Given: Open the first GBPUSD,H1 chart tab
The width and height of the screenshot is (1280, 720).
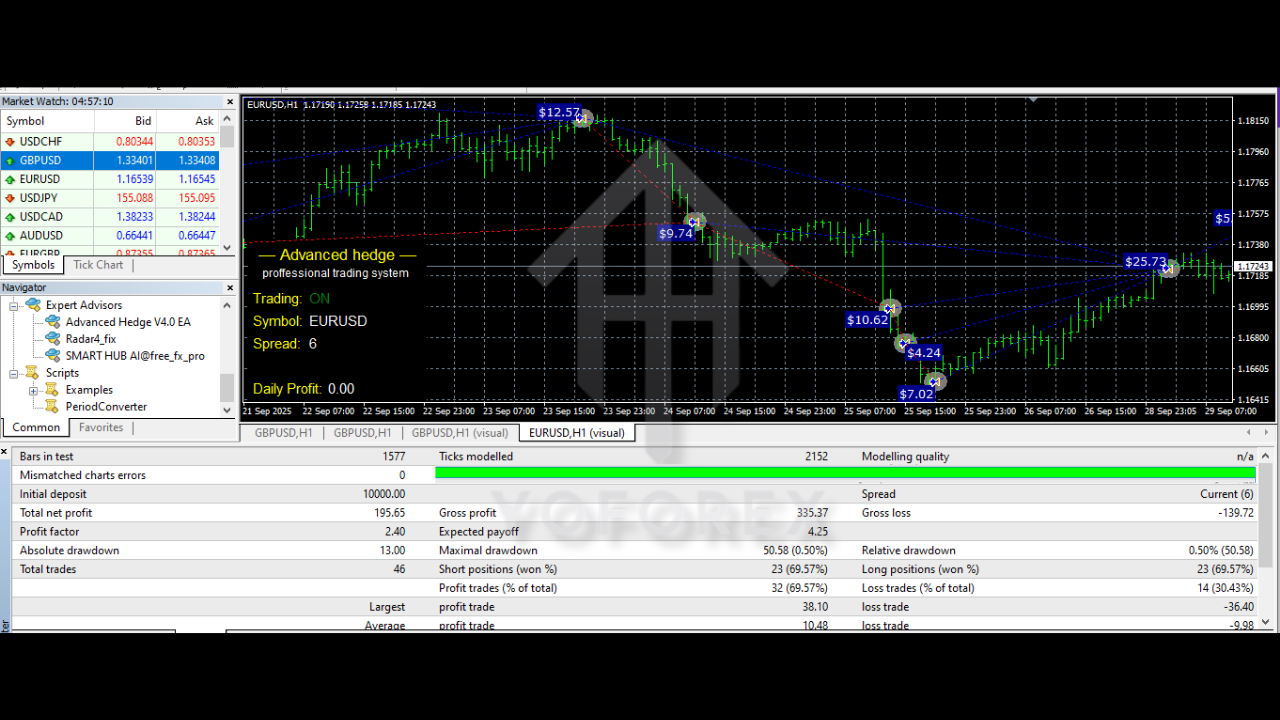Looking at the screenshot, I should (x=283, y=432).
